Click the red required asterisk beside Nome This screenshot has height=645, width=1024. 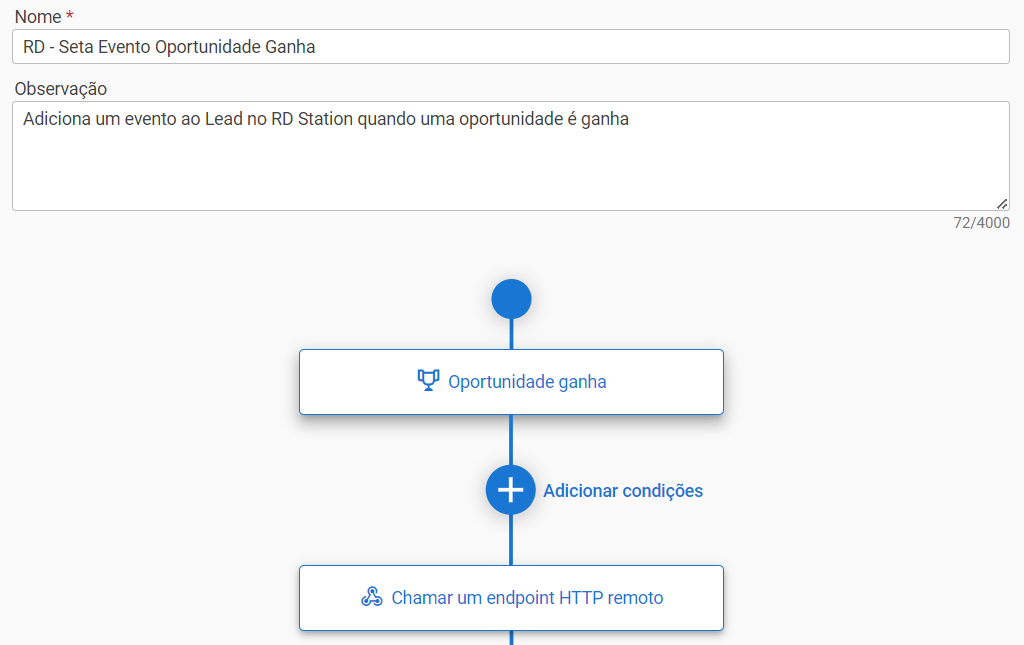click(69, 17)
